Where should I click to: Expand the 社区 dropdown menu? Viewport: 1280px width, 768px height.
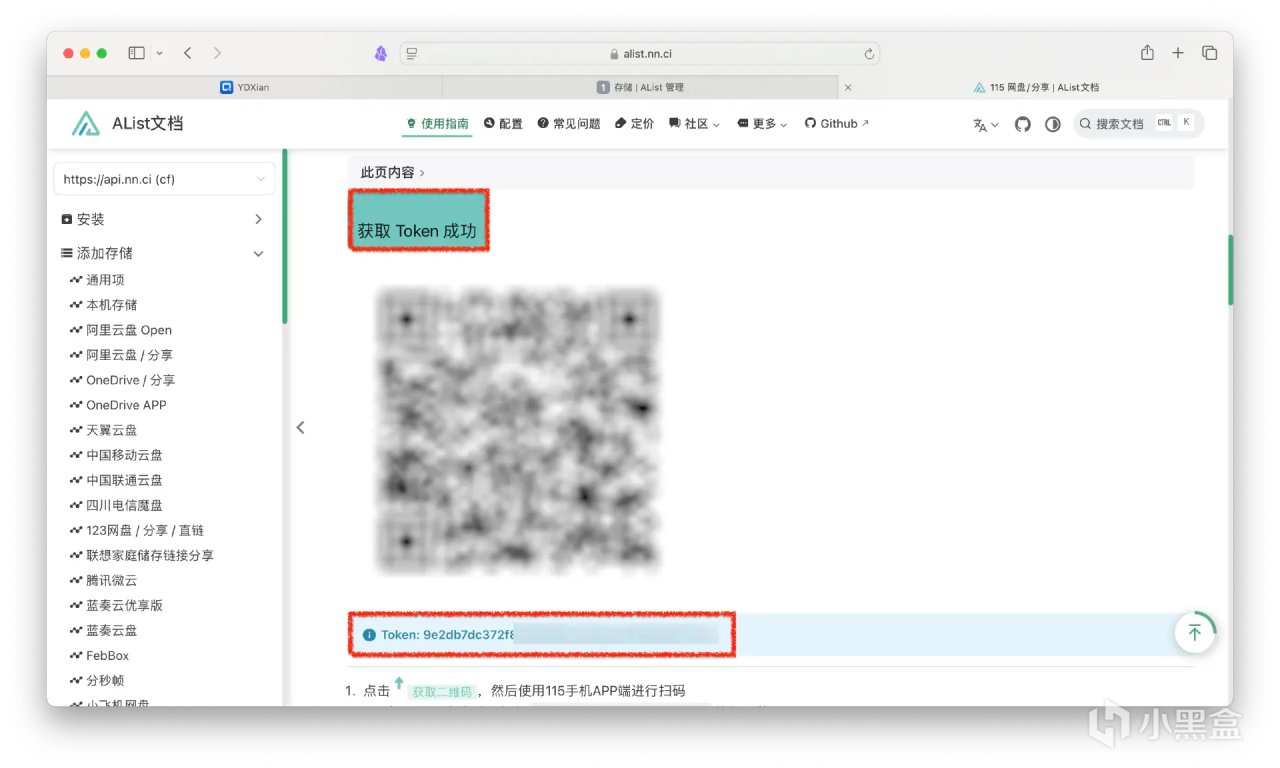click(x=694, y=124)
